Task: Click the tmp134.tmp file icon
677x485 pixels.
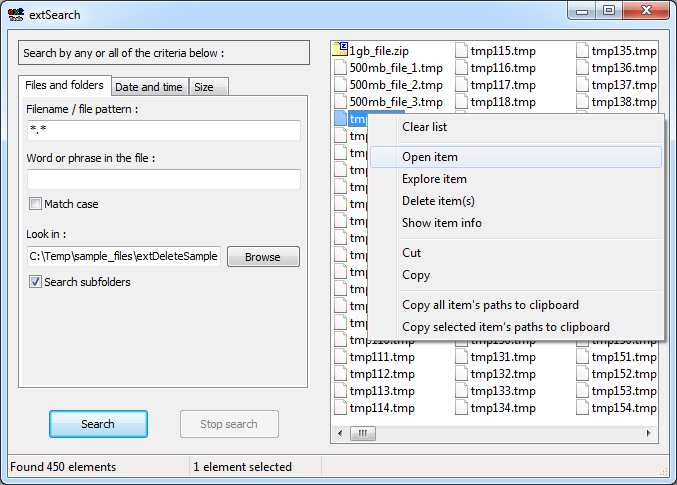Action: 462,408
